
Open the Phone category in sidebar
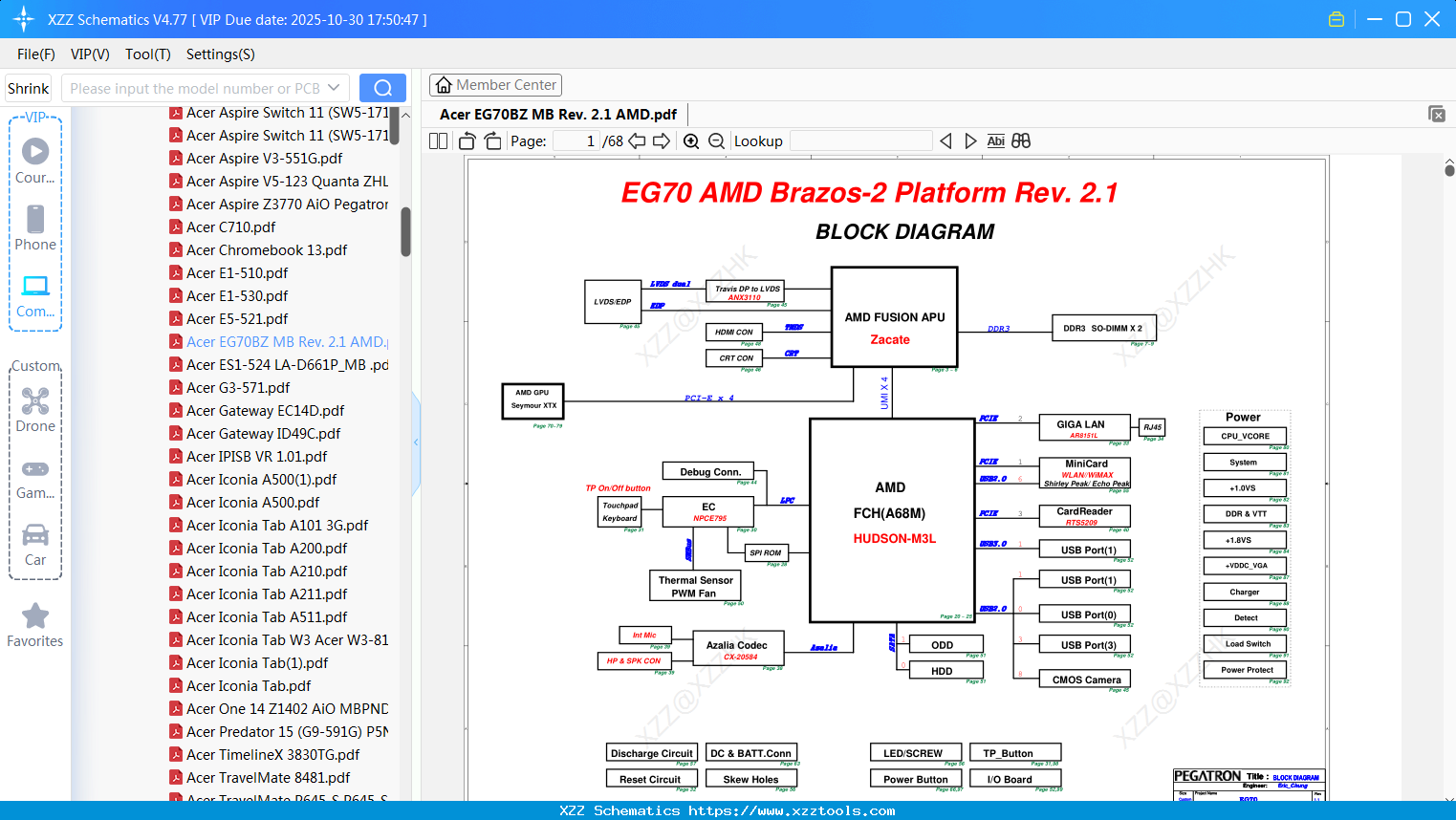35,227
